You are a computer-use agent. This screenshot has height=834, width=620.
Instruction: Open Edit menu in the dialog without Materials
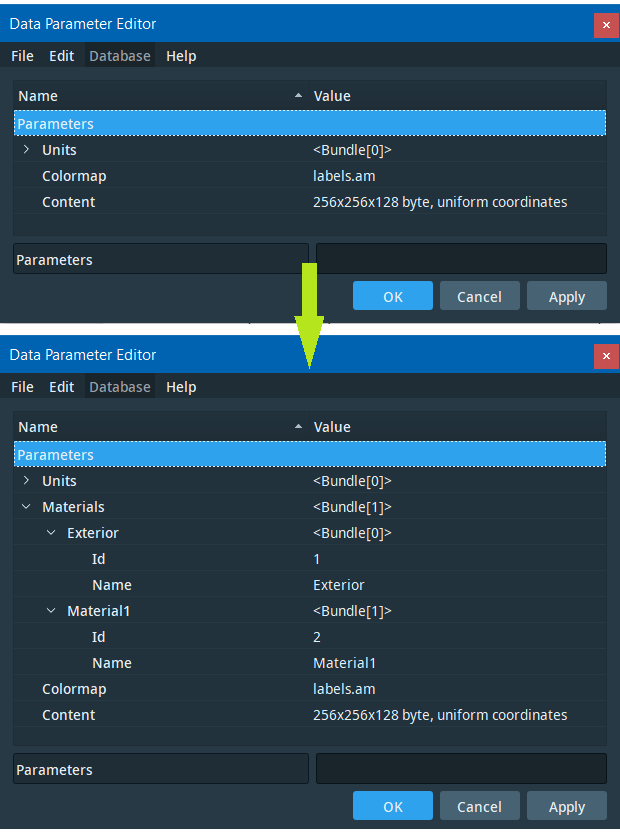(62, 56)
